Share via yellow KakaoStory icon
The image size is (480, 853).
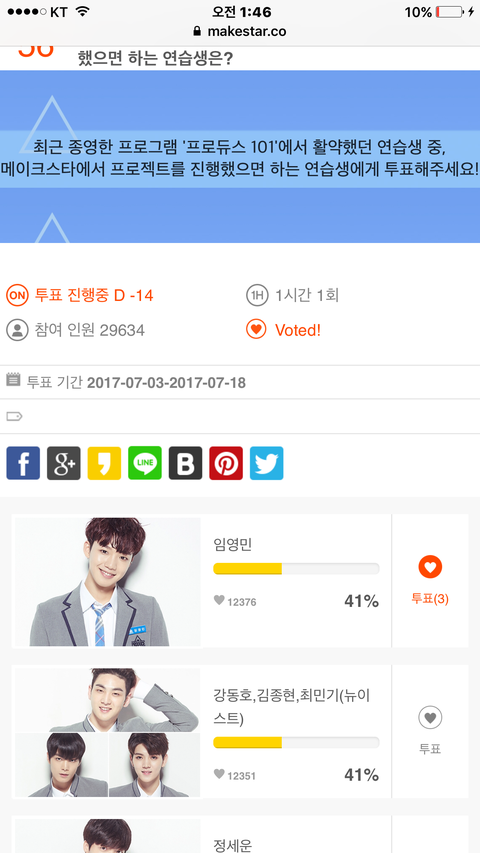pyautogui.click(x=104, y=463)
